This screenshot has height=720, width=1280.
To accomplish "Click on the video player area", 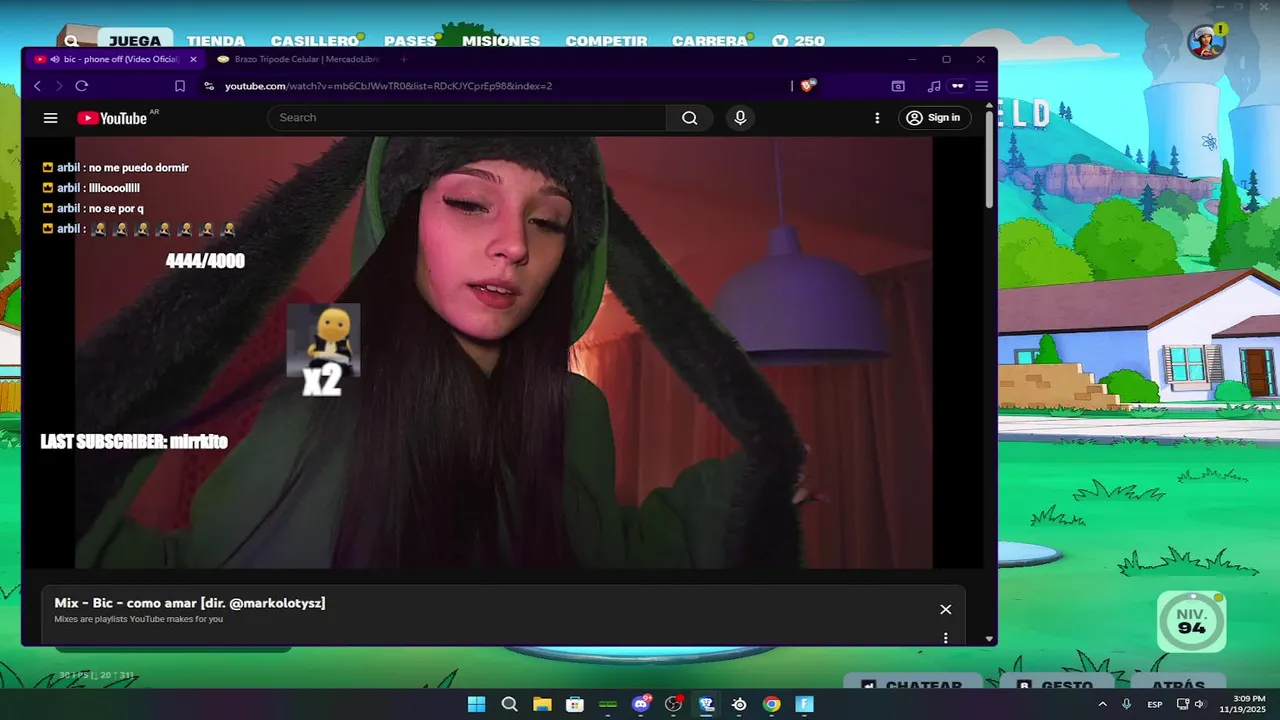I will coord(504,352).
